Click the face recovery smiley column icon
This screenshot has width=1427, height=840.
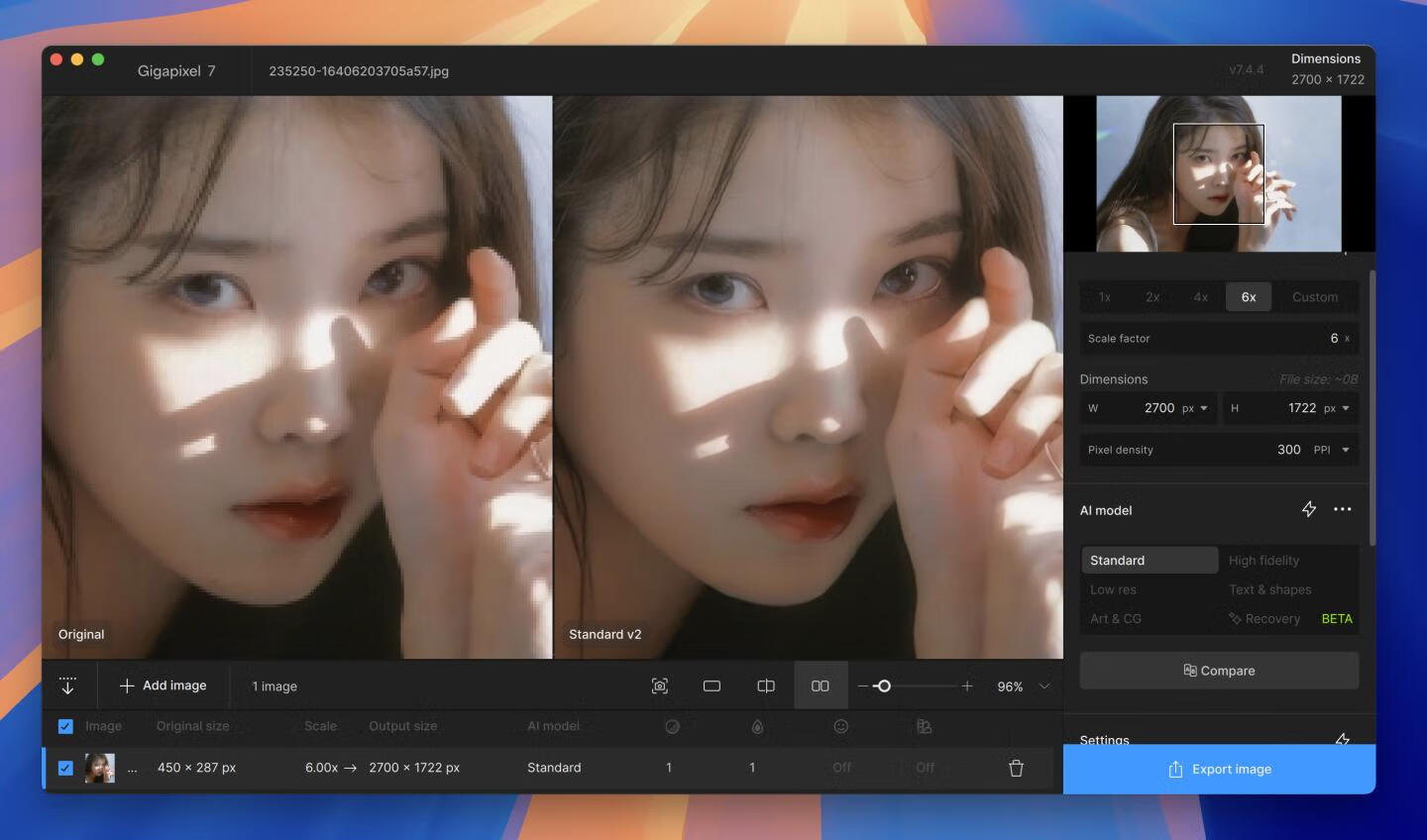840,726
